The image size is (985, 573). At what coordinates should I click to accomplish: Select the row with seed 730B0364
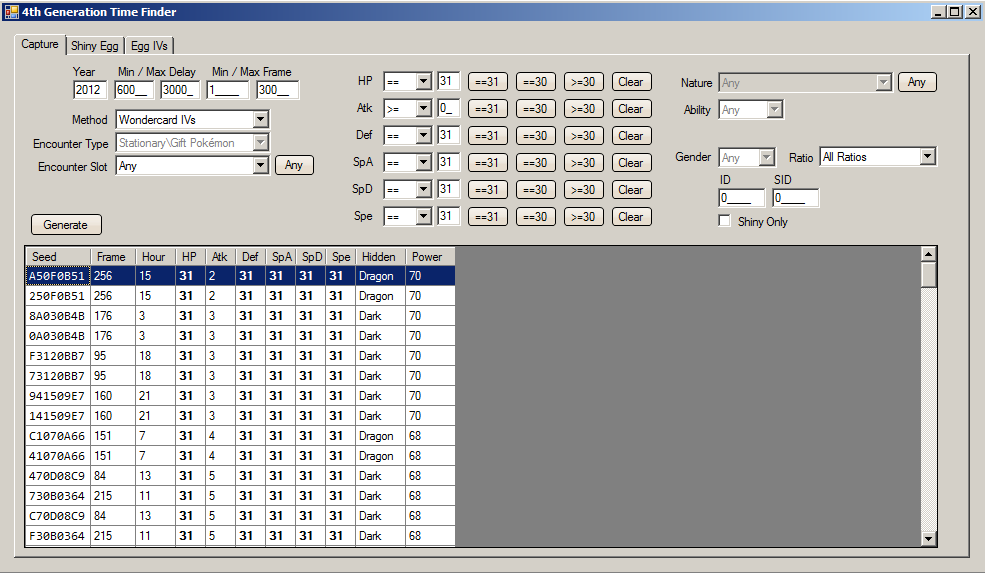coord(241,496)
